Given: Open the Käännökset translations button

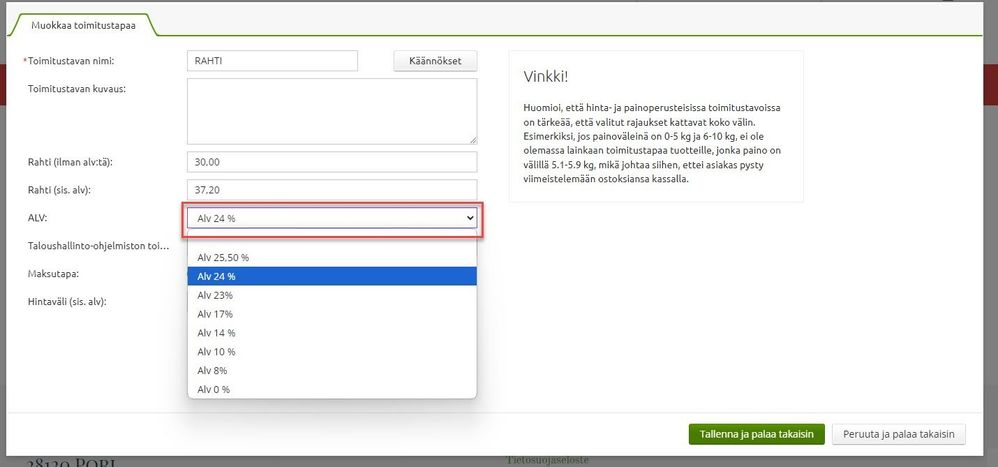Looking at the screenshot, I should coord(435,61).
